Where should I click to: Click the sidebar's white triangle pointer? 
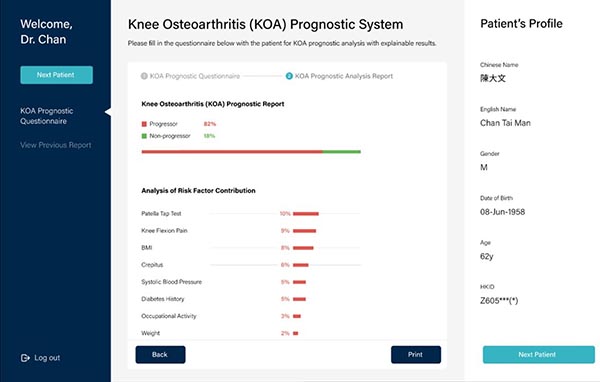coord(108,112)
